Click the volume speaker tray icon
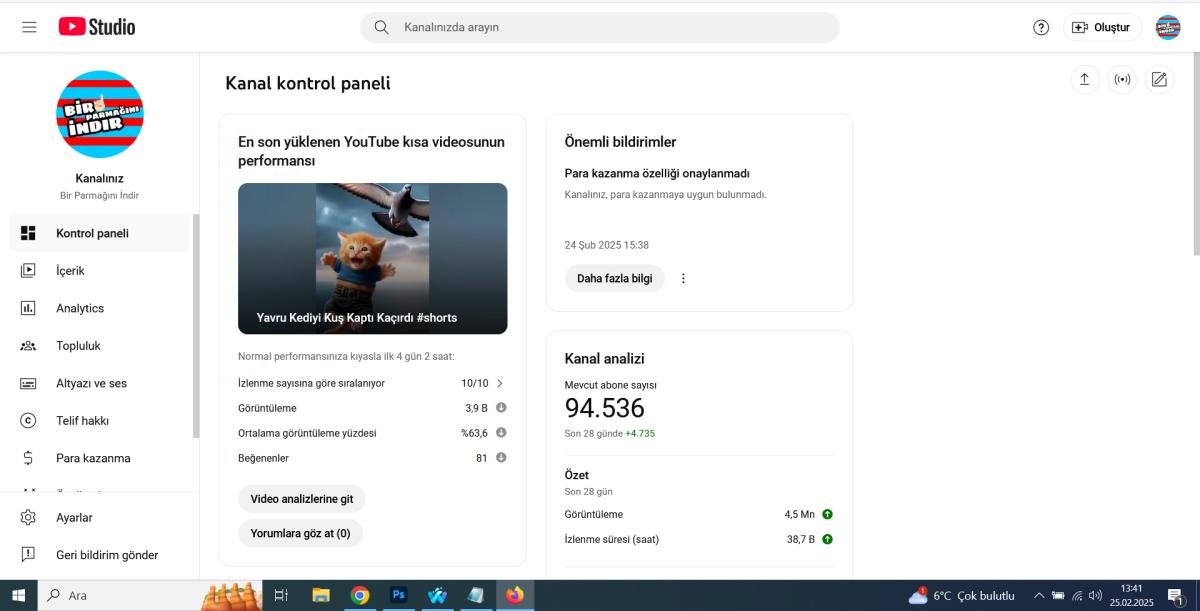Viewport: 1200px width, 611px height. [x=1095, y=595]
